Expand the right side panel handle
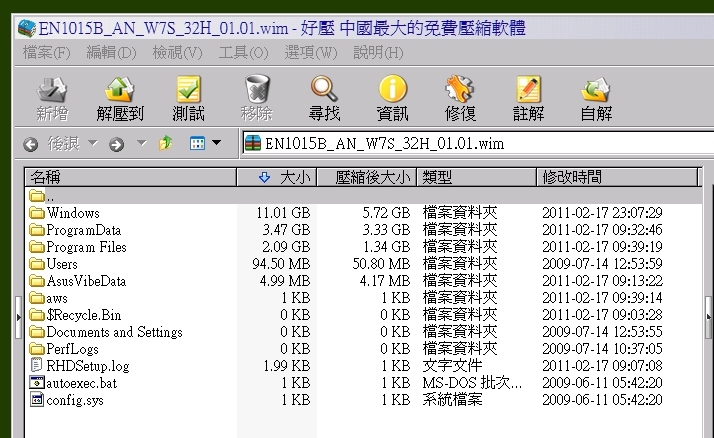The width and height of the screenshot is (714, 438). (x=709, y=317)
